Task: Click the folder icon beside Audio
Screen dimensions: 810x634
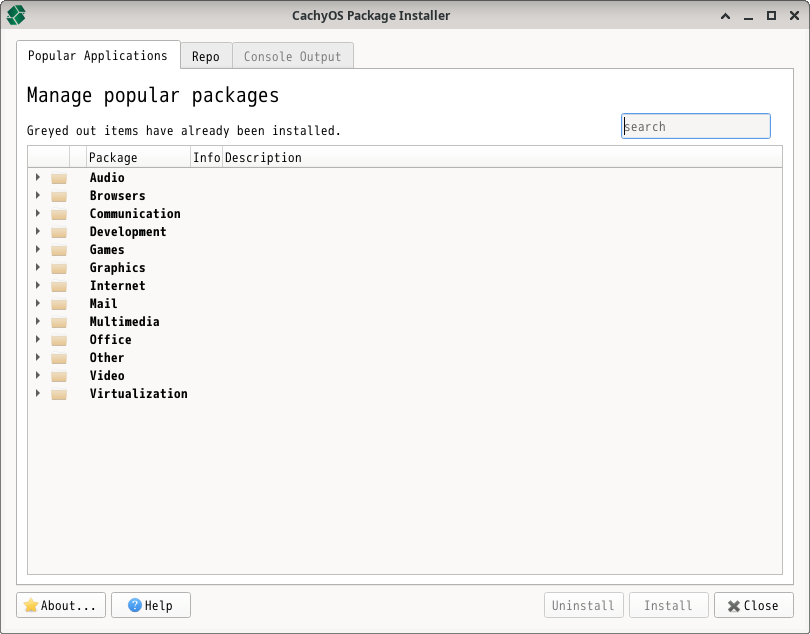Action: [x=58, y=177]
